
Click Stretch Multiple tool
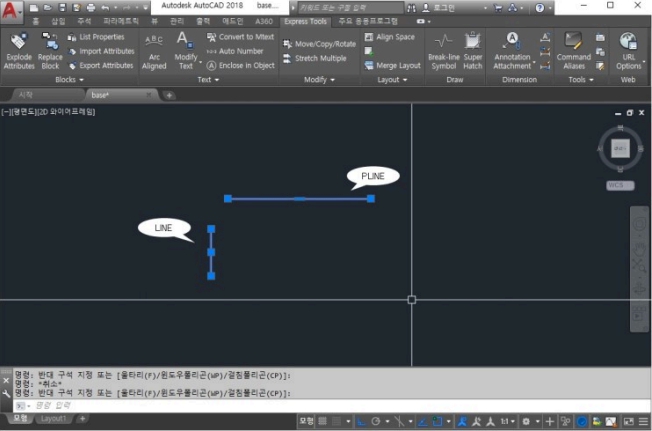pos(314,58)
